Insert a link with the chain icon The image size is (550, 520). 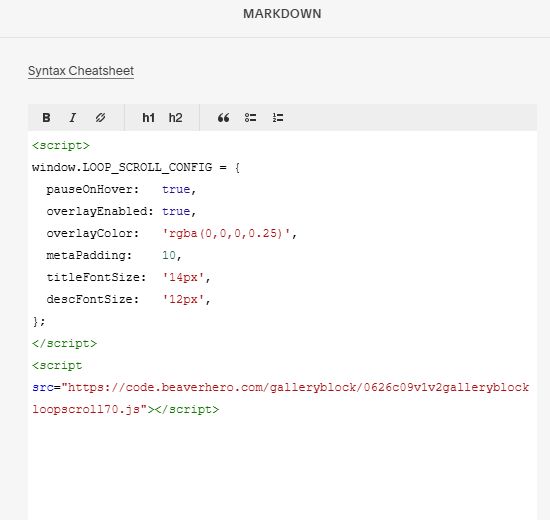100,118
